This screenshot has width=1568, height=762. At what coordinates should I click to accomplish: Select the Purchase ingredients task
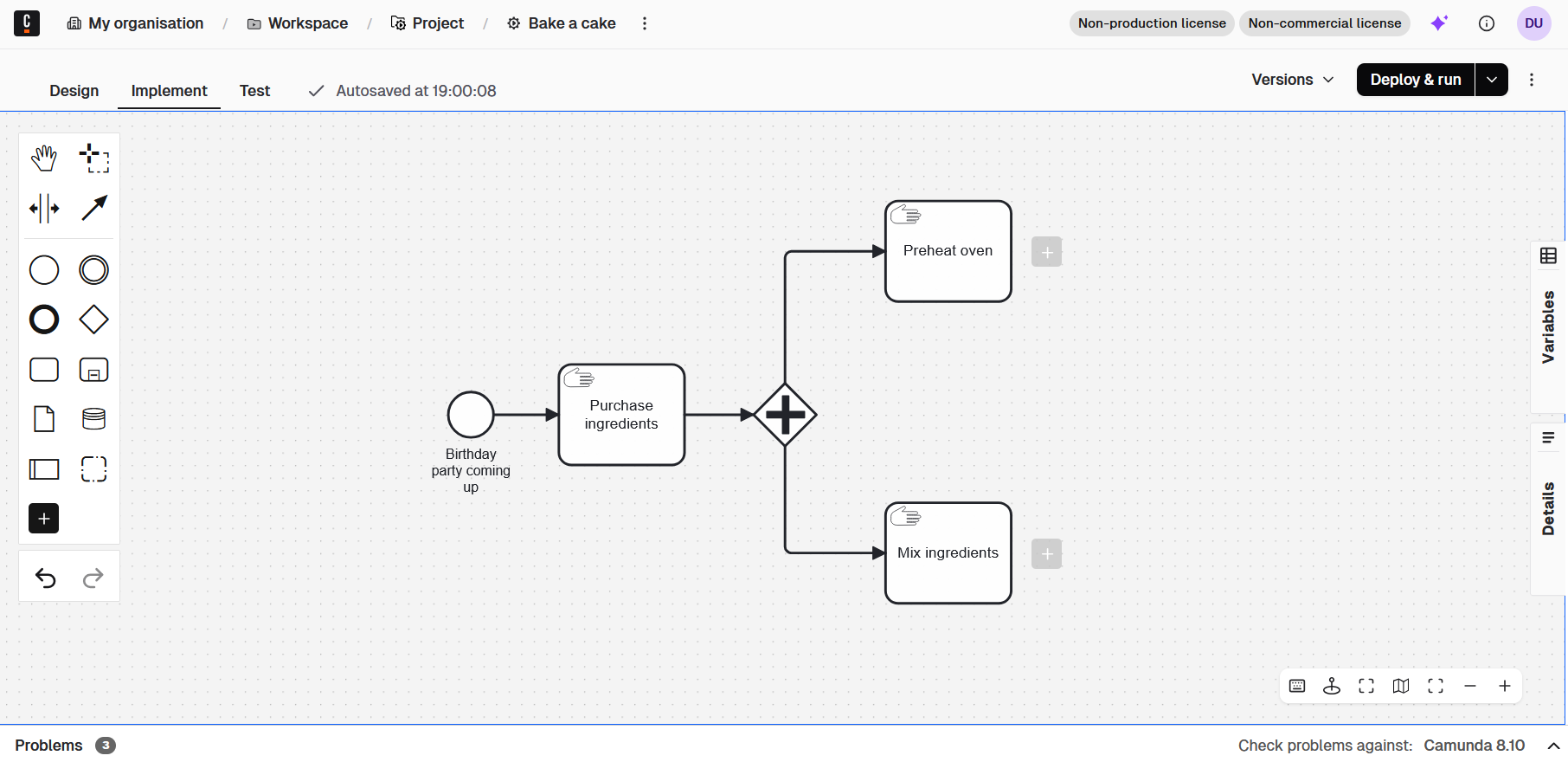[x=621, y=415]
